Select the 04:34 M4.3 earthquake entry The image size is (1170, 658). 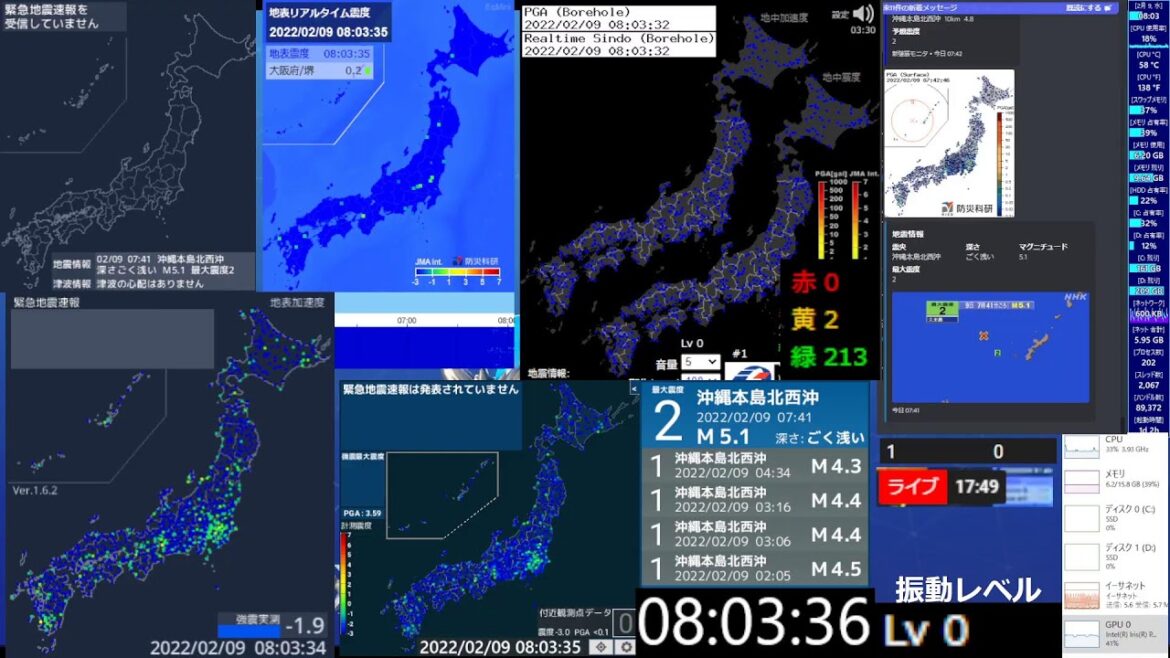[756, 466]
